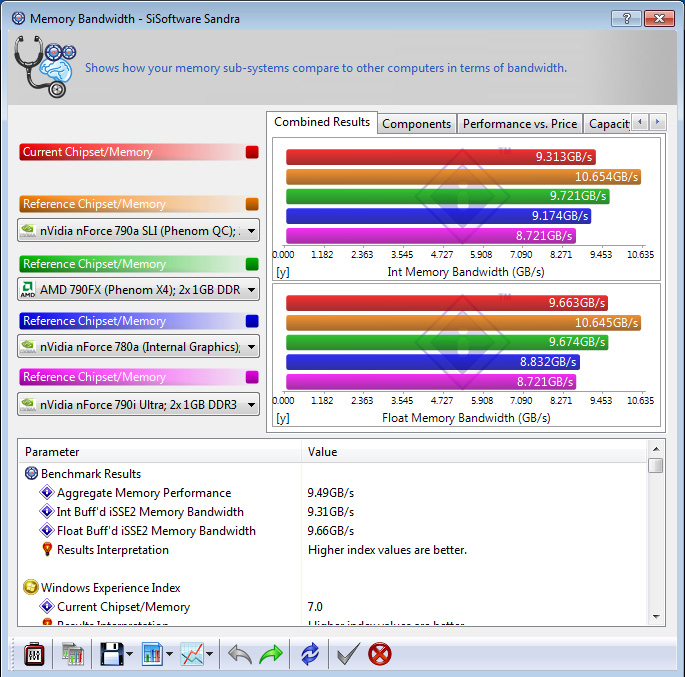Expand the save icon's dropdown arrow
685x677 pixels.
[x=130, y=654]
